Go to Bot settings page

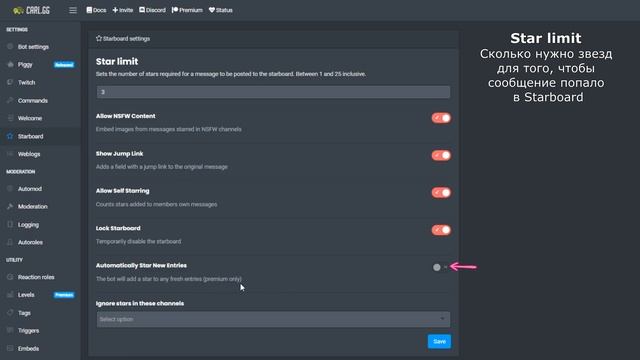(33, 47)
